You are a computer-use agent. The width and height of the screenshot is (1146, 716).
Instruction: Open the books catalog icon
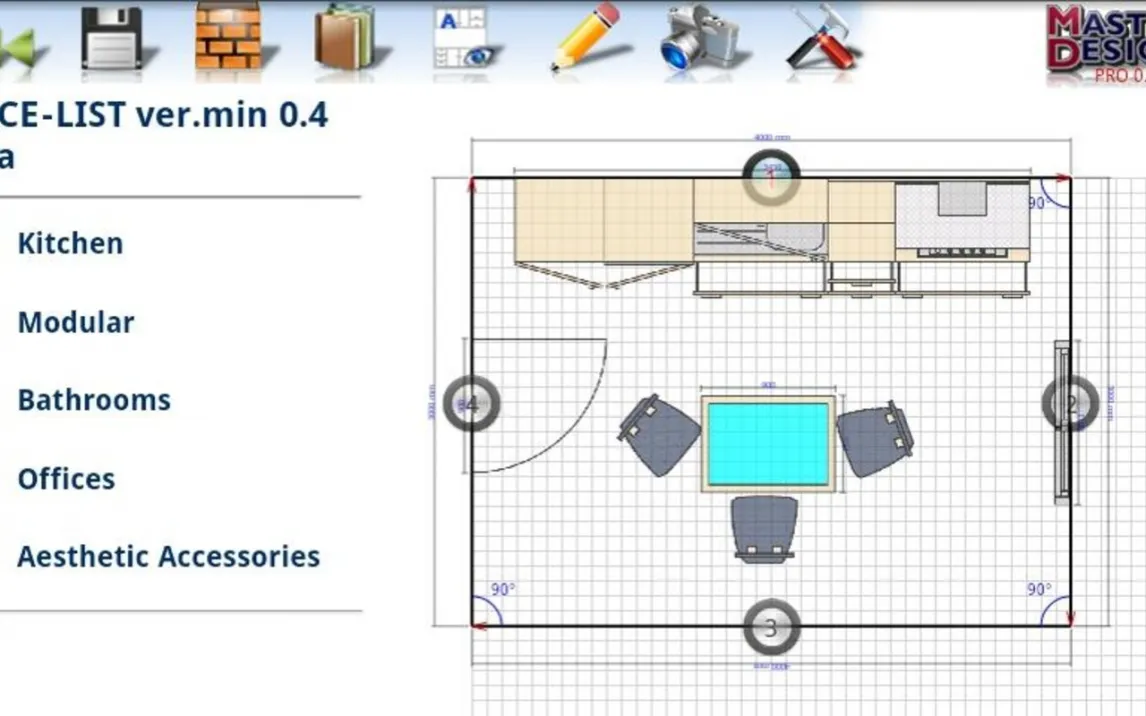pyautogui.click(x=344, y=38)
